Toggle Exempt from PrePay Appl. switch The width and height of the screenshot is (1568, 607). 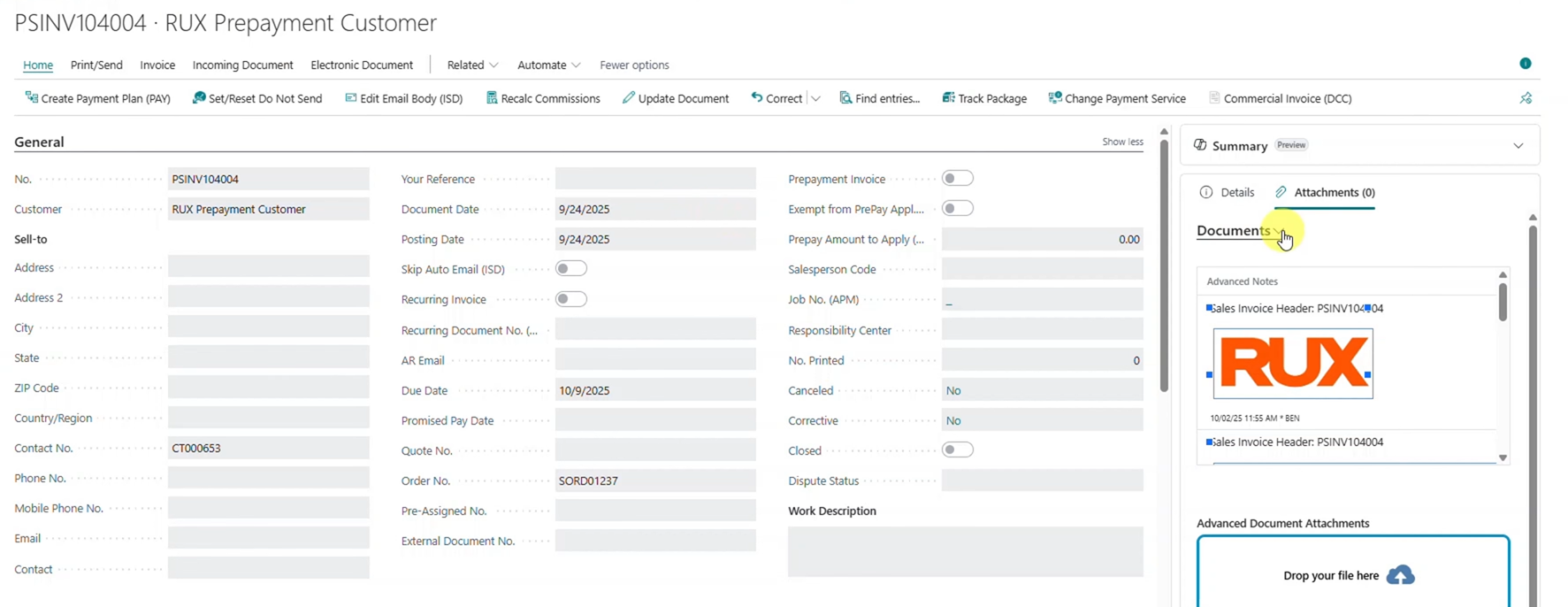(x=957, y=209)
